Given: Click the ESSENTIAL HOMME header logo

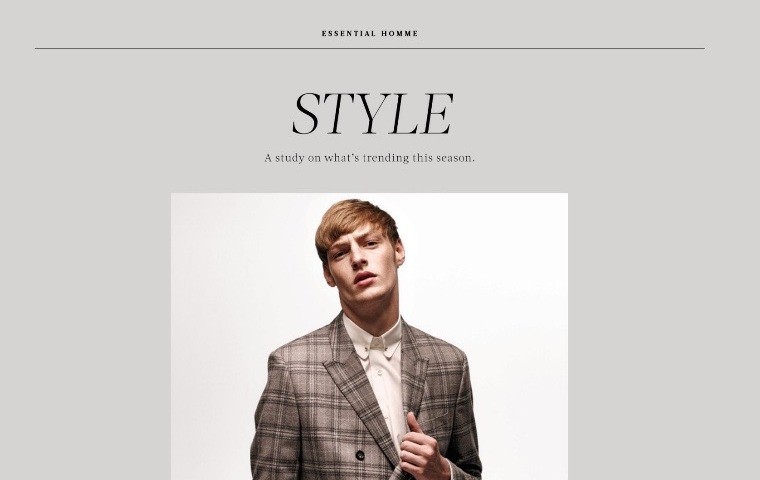Looking at the screenshot, I should pos(370,33).
